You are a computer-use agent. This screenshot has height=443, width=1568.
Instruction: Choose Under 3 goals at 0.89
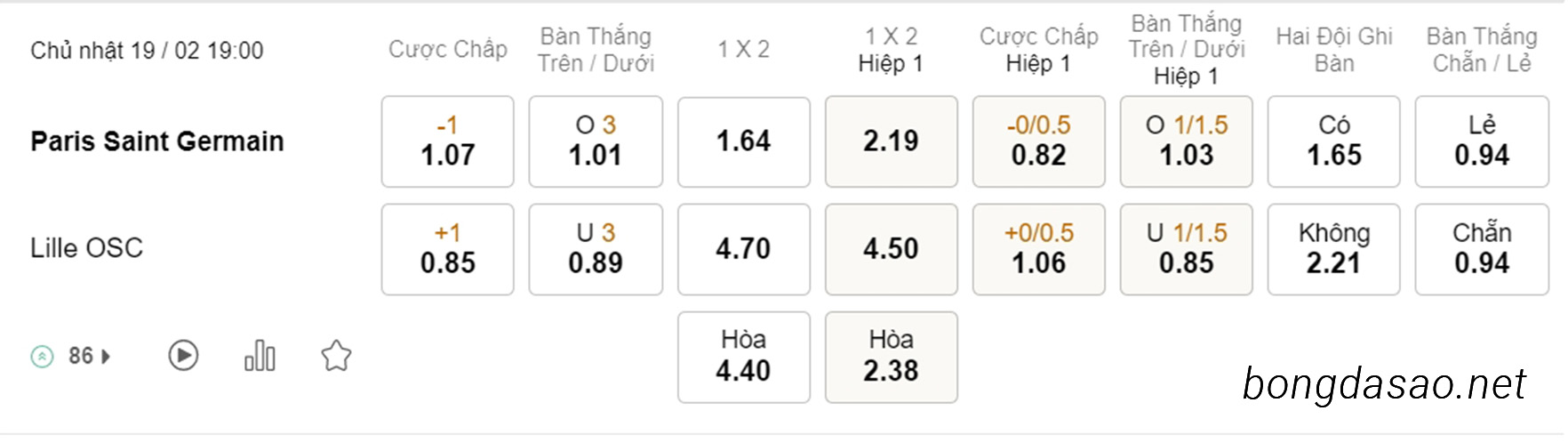(596, 249)
